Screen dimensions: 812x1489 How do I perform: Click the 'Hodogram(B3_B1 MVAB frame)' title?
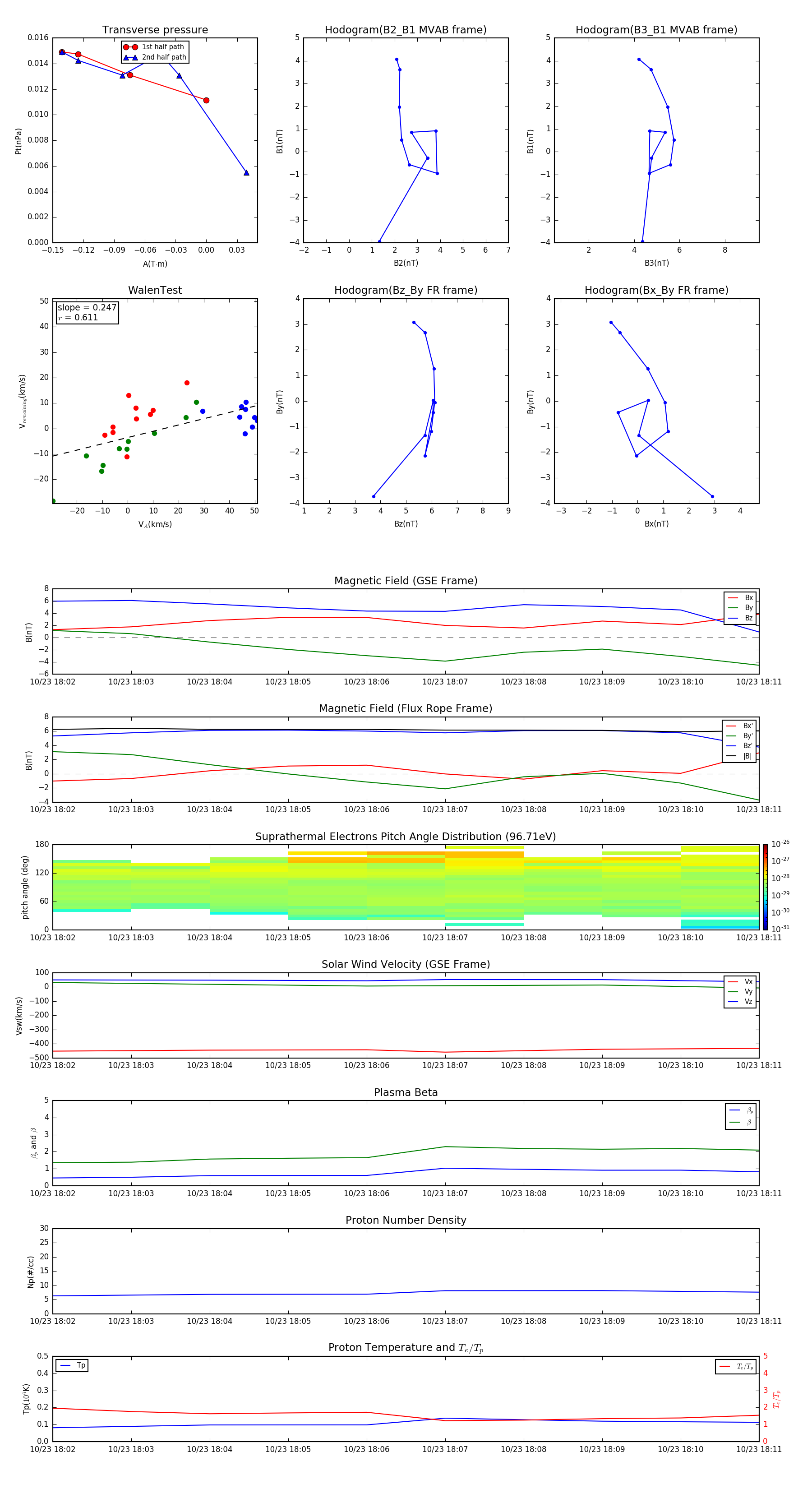point(656,30)
